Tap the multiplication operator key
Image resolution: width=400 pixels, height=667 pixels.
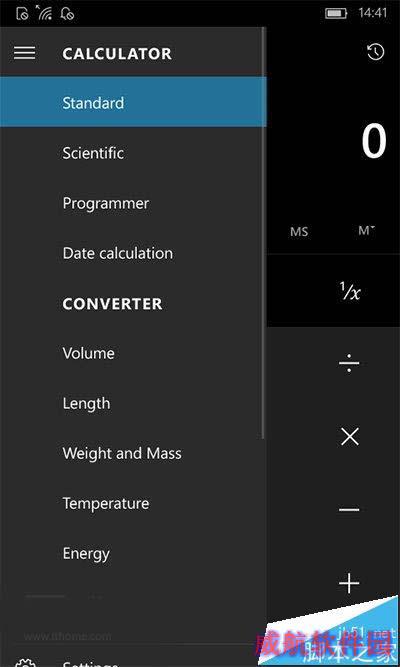point(350,437)
